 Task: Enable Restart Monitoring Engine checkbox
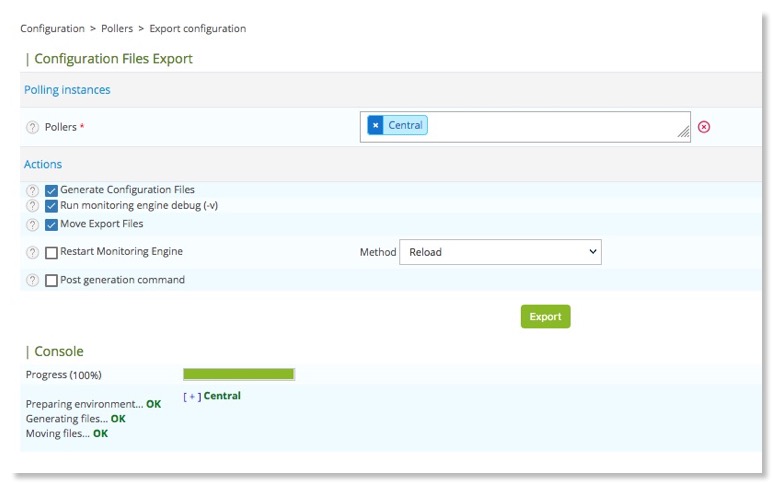click(x=51, y=253)
